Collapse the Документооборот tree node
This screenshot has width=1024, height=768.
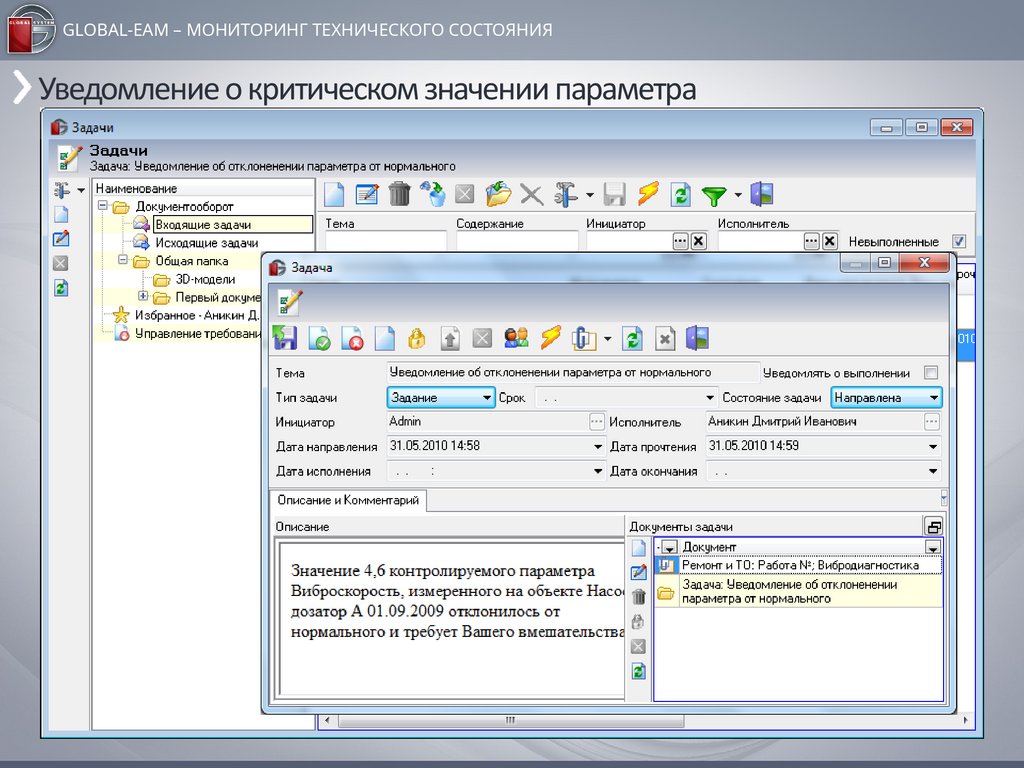[x=102, y=207]
